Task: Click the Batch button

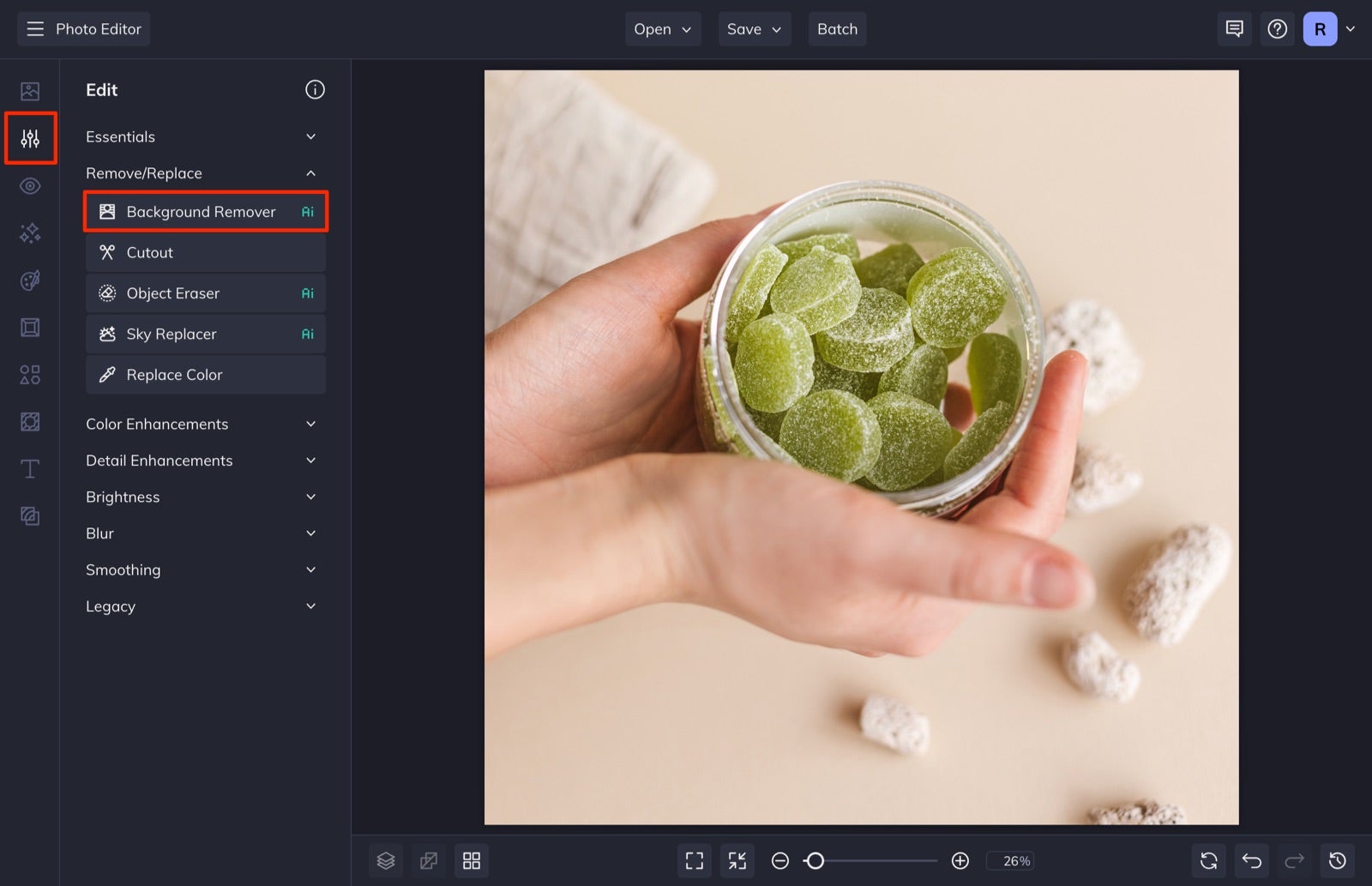Action: click(837, 28)
